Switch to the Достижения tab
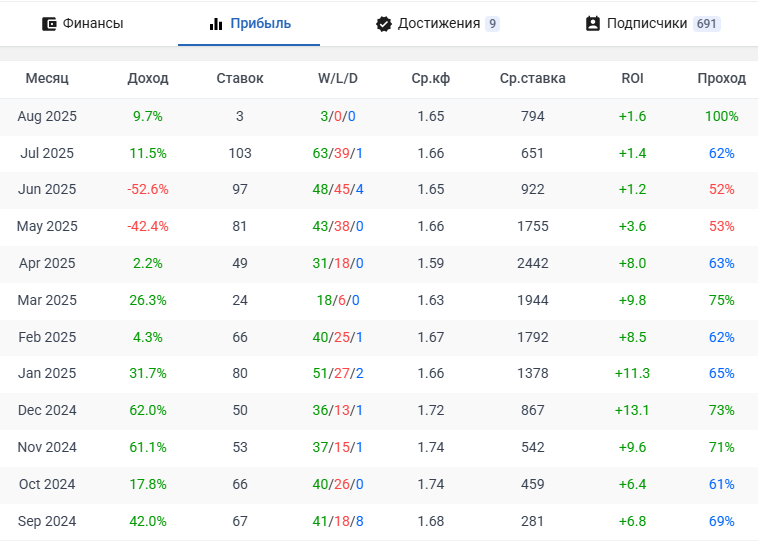The width and height of the screenshot is (758, 546). [x=438, y=24]
